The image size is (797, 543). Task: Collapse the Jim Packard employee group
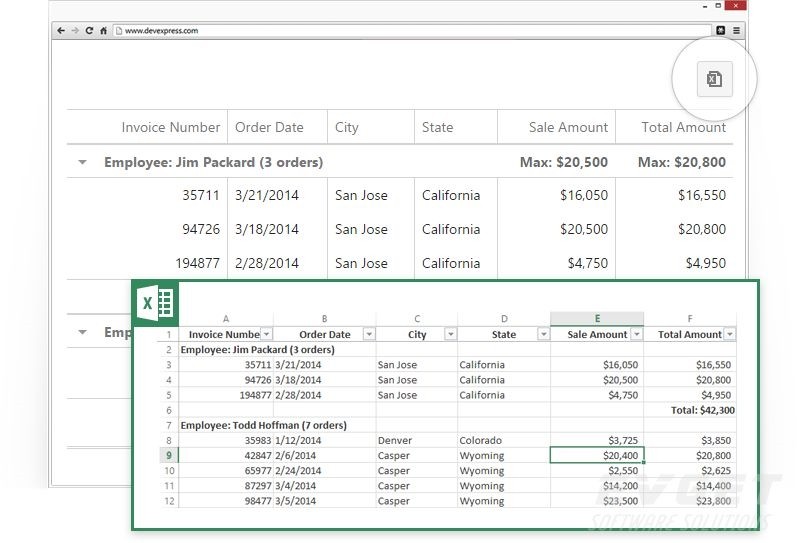click(x=82, y=162)
